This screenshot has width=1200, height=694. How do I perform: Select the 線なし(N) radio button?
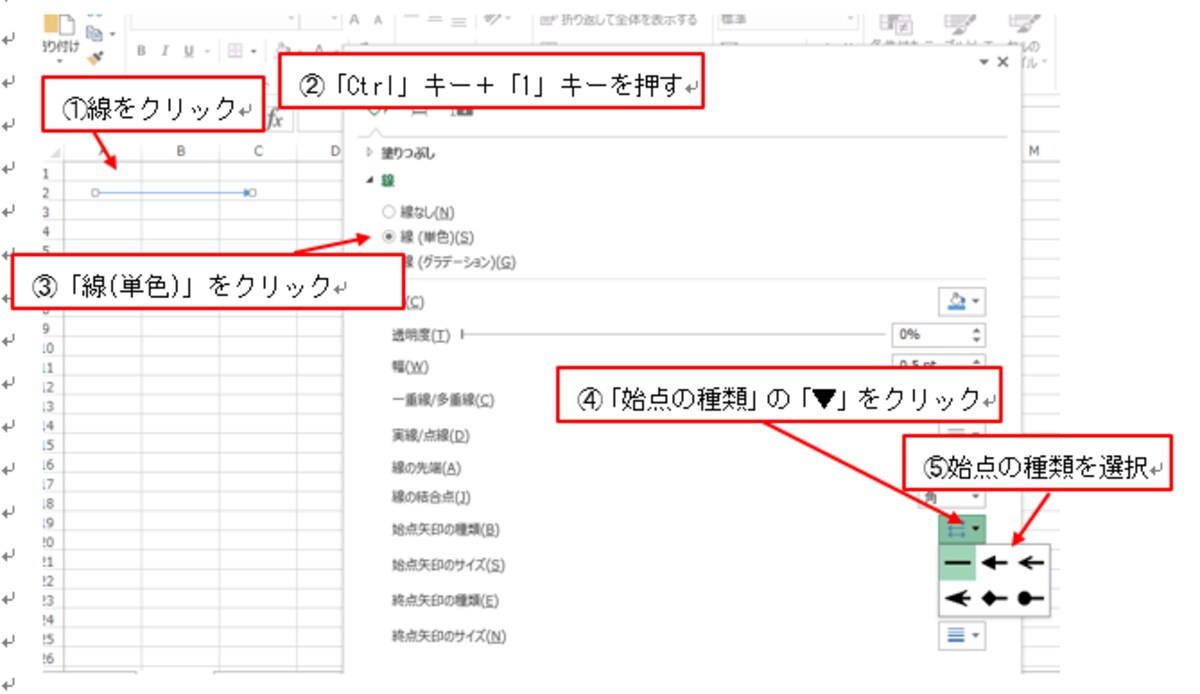point(388,212)
